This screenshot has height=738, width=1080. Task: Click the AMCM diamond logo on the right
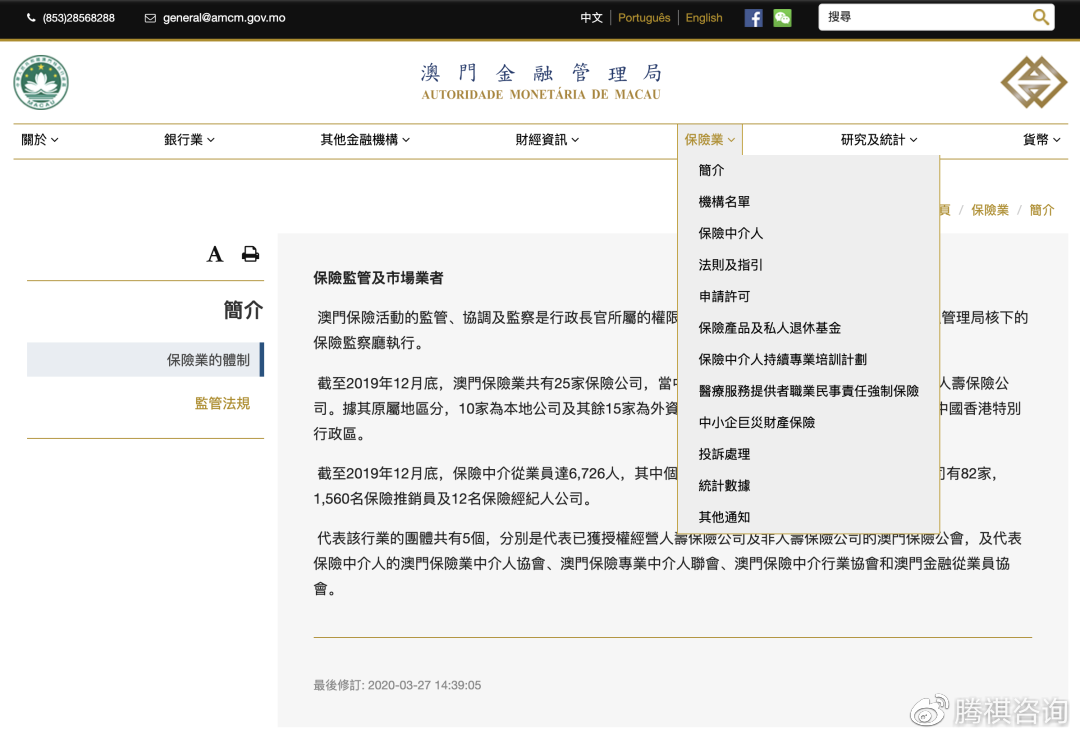pyautogui.click(x=1033, y=83)
